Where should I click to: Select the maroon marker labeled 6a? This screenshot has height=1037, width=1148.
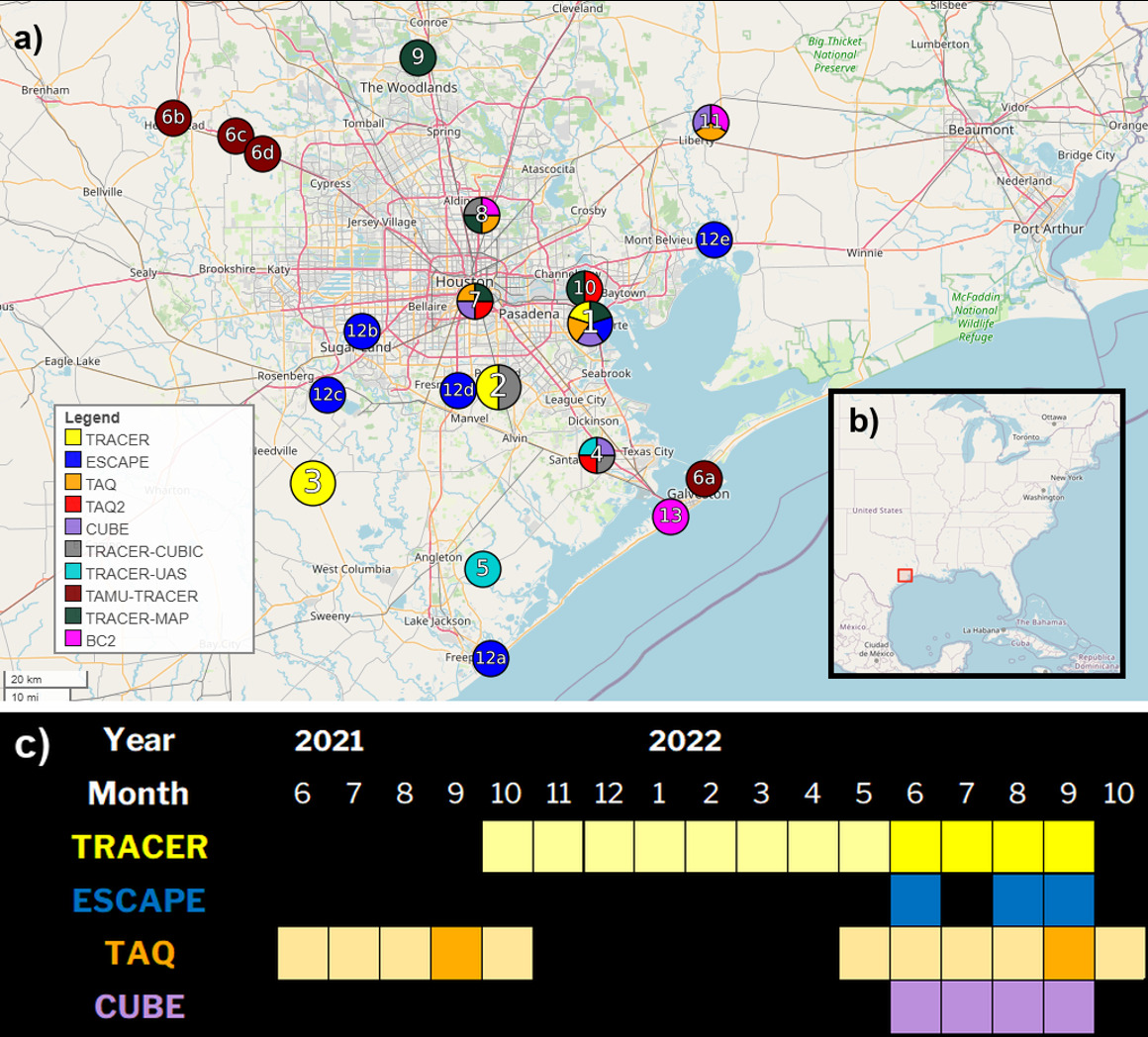coord(704,479)
